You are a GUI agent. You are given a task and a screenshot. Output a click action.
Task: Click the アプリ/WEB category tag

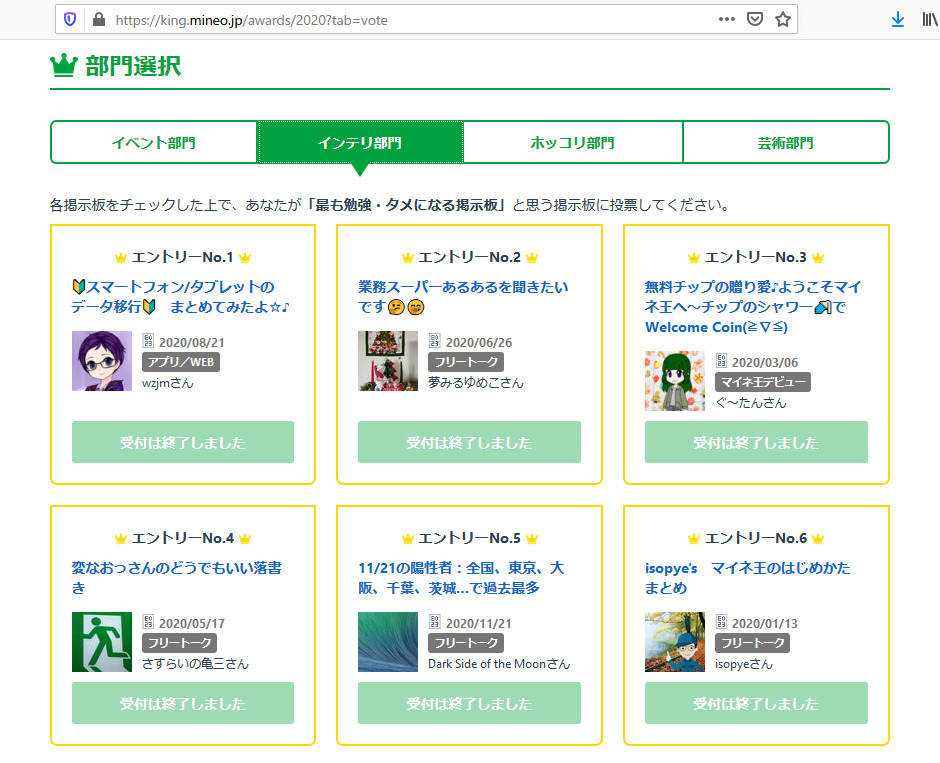(x=181, y=362)
